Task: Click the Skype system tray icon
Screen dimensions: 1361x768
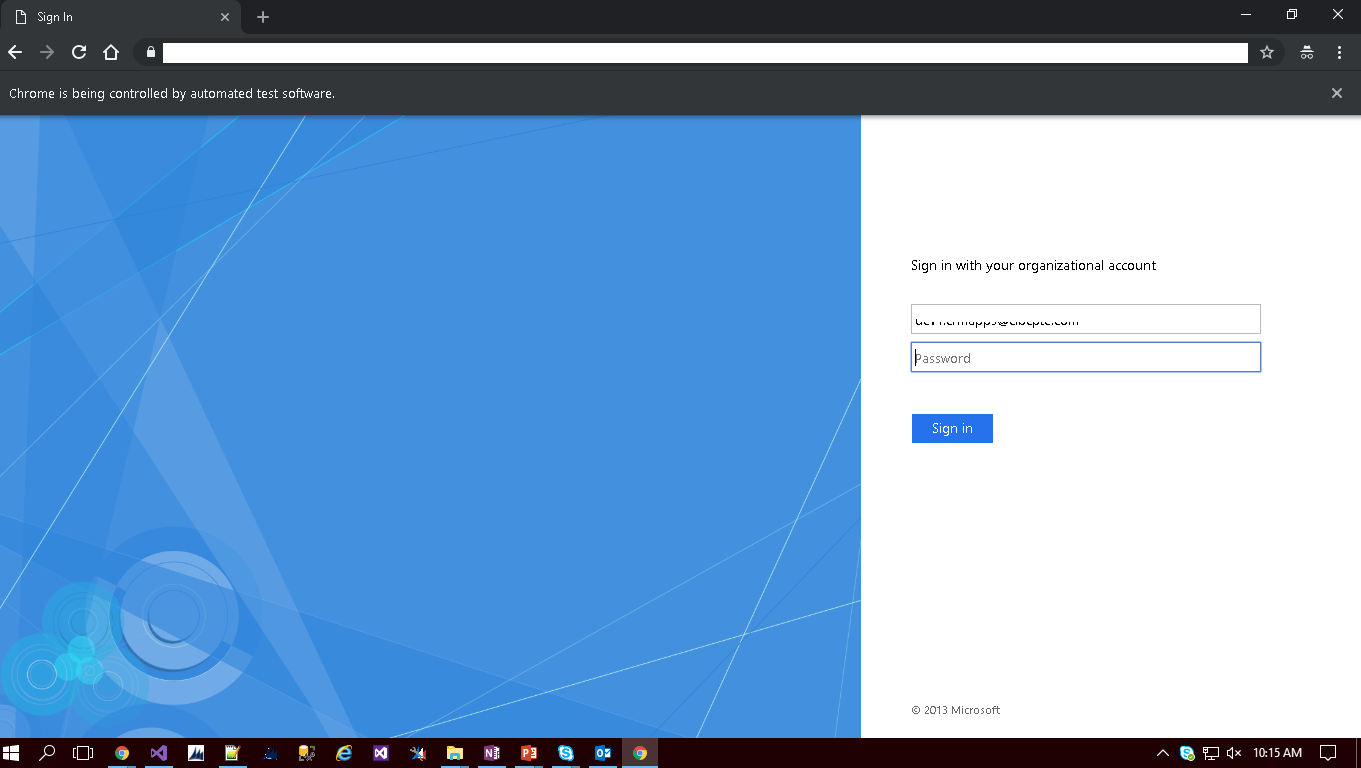Action: pyautogui.click(x=1187, y=753)
